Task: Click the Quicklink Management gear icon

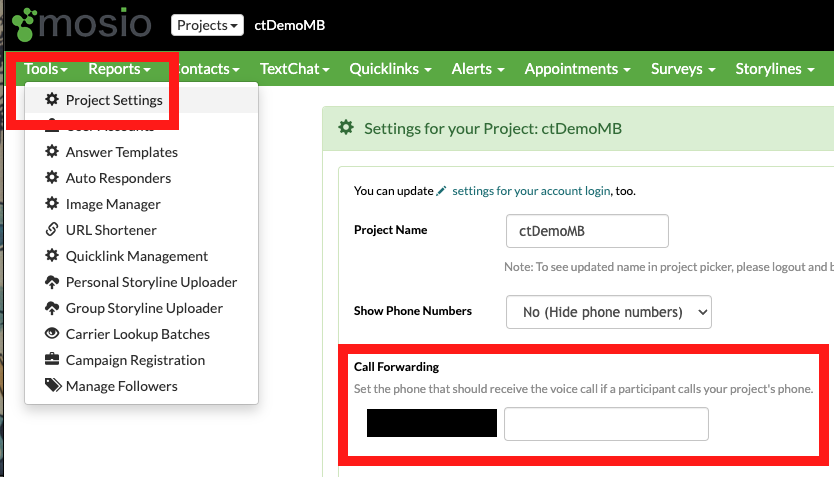Action: point(52,255)
